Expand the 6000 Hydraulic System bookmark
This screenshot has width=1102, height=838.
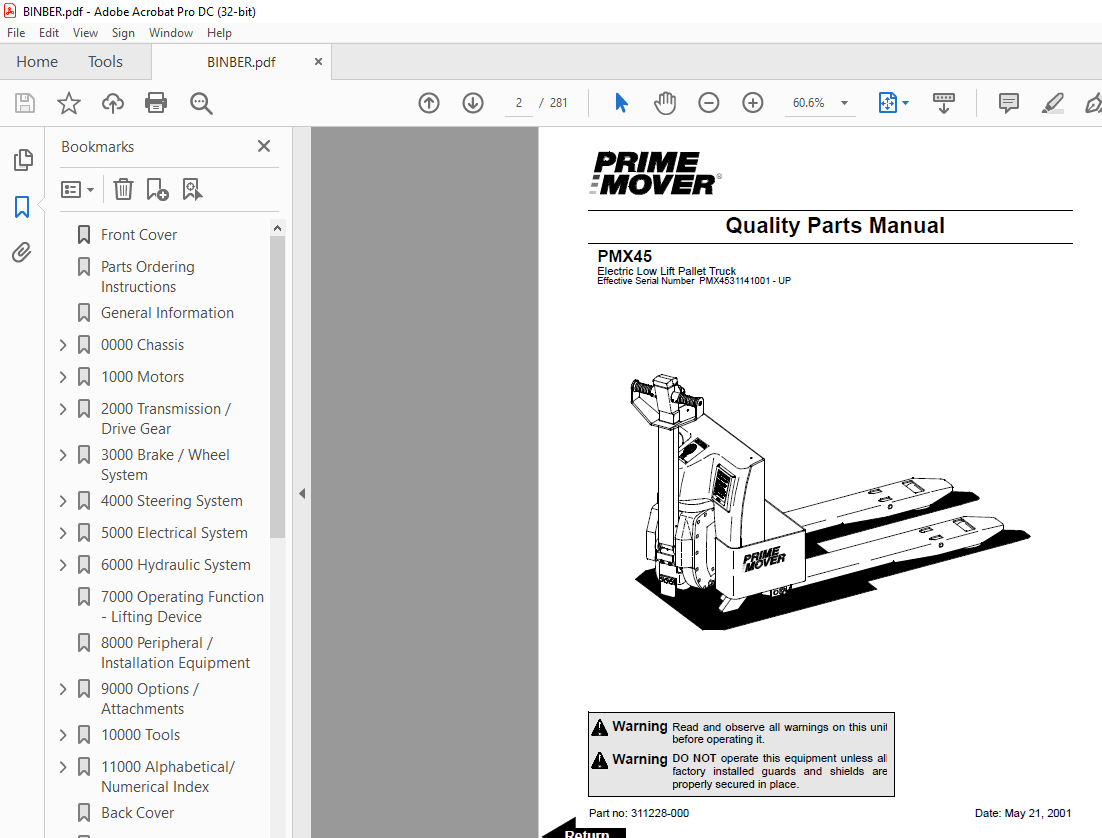pos(63,565)
